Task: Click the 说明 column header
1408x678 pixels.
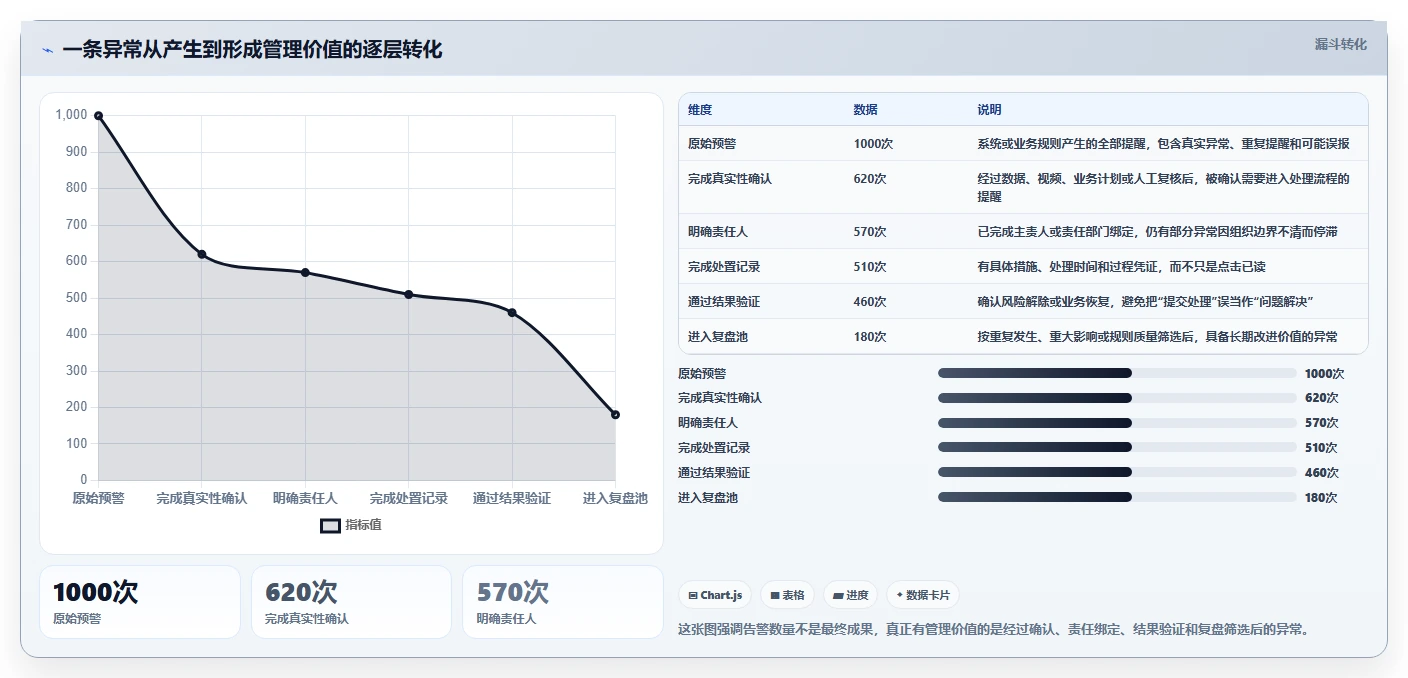Action: click(989, 110)
